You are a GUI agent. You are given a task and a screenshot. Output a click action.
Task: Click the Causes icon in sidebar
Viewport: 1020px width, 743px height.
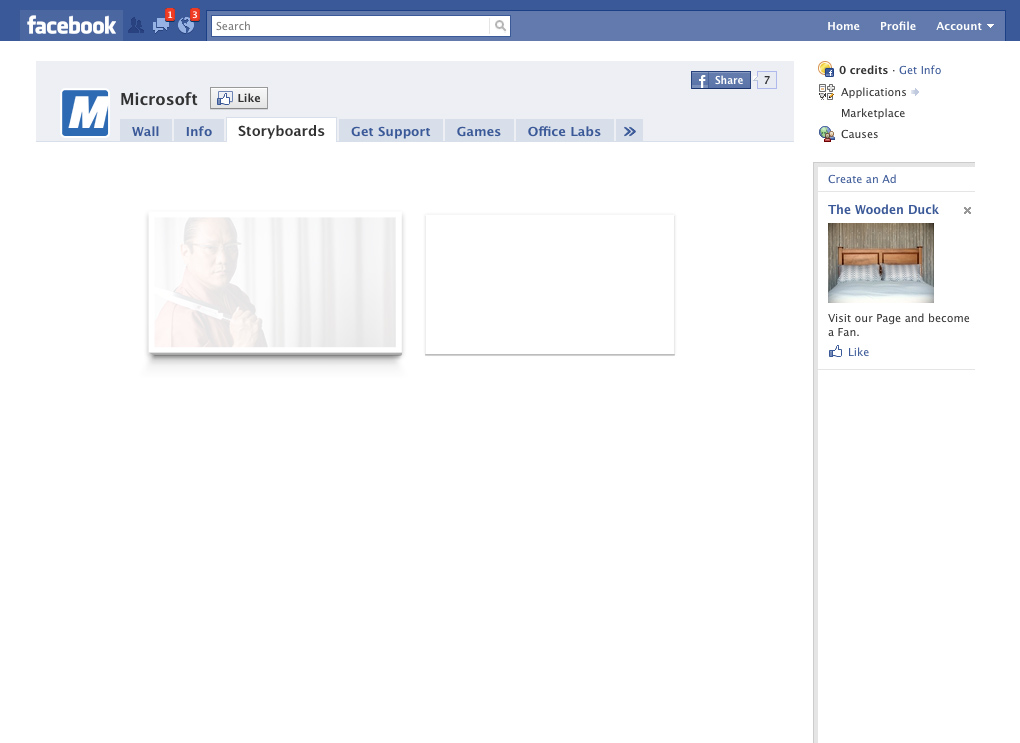[x=826, y=134]
